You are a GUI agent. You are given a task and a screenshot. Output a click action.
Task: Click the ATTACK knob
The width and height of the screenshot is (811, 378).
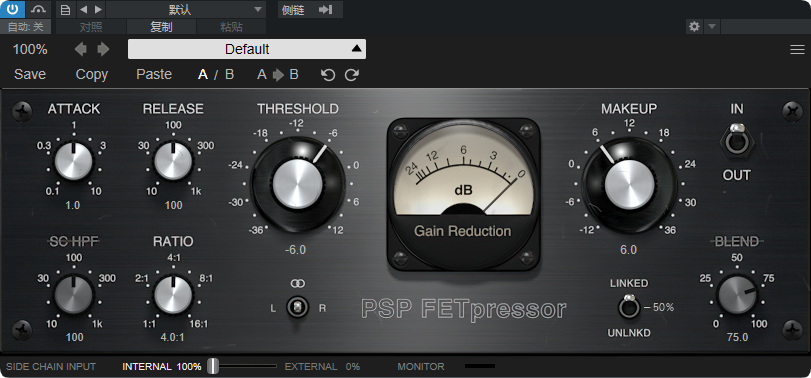[73, 161]
